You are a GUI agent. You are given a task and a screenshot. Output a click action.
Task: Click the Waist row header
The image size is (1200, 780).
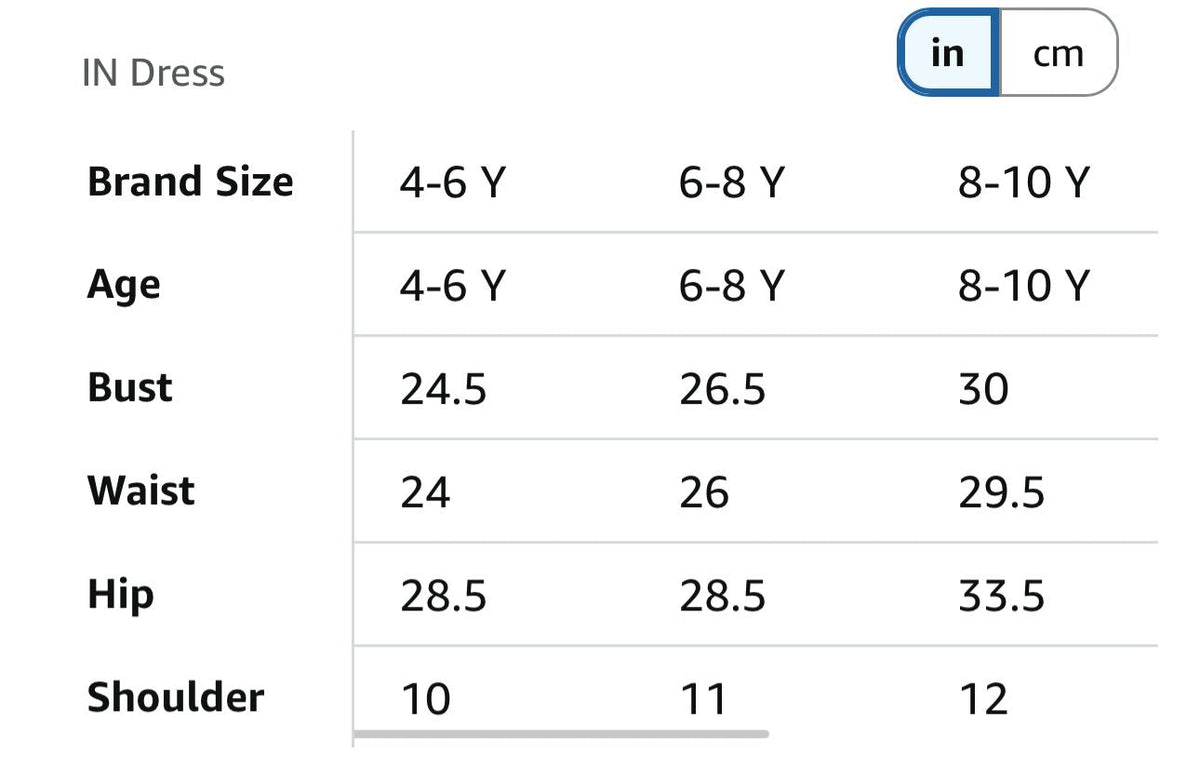click(x=141, y=491)
